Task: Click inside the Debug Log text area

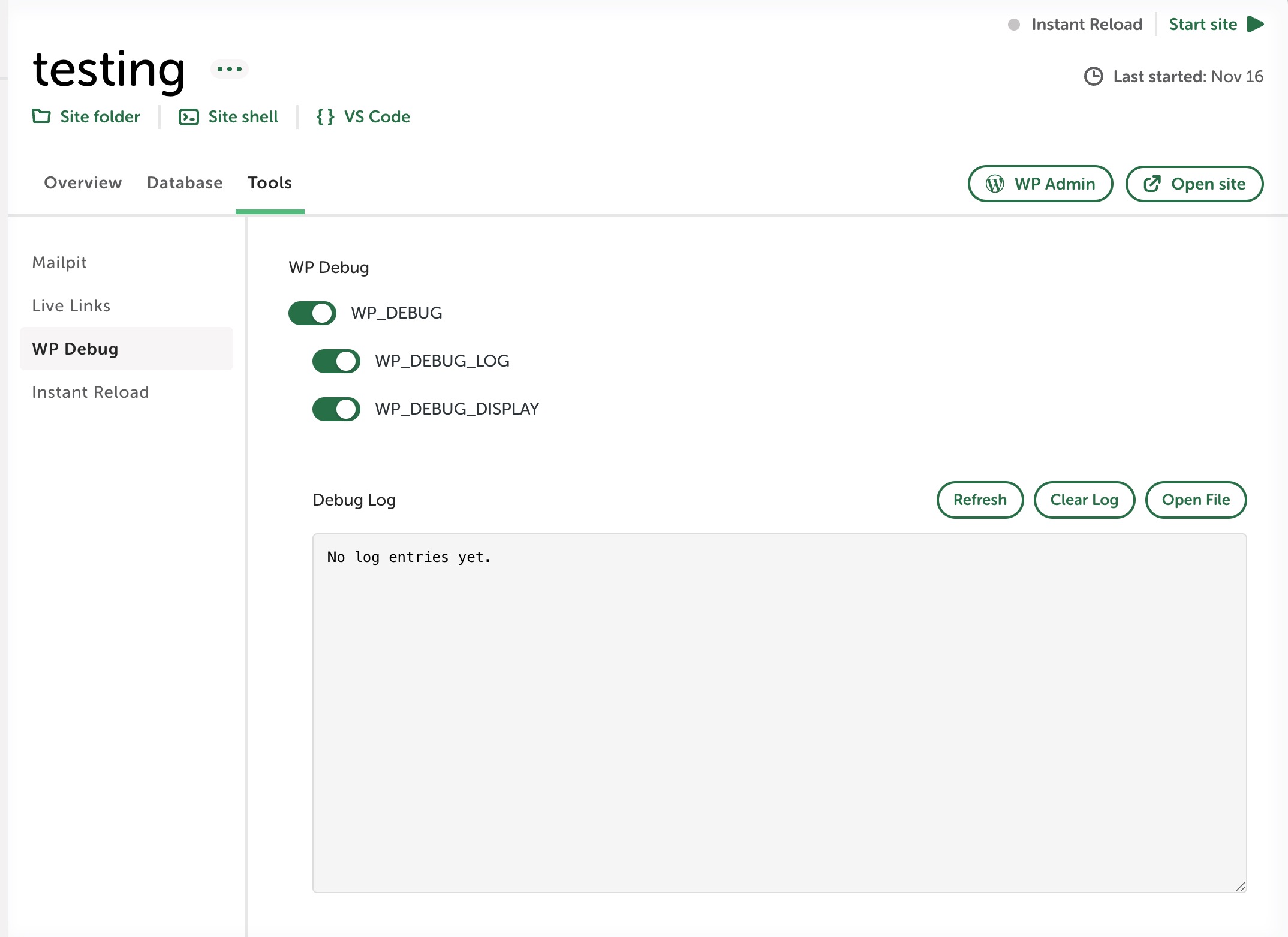Action: click(x=779, y=713)
